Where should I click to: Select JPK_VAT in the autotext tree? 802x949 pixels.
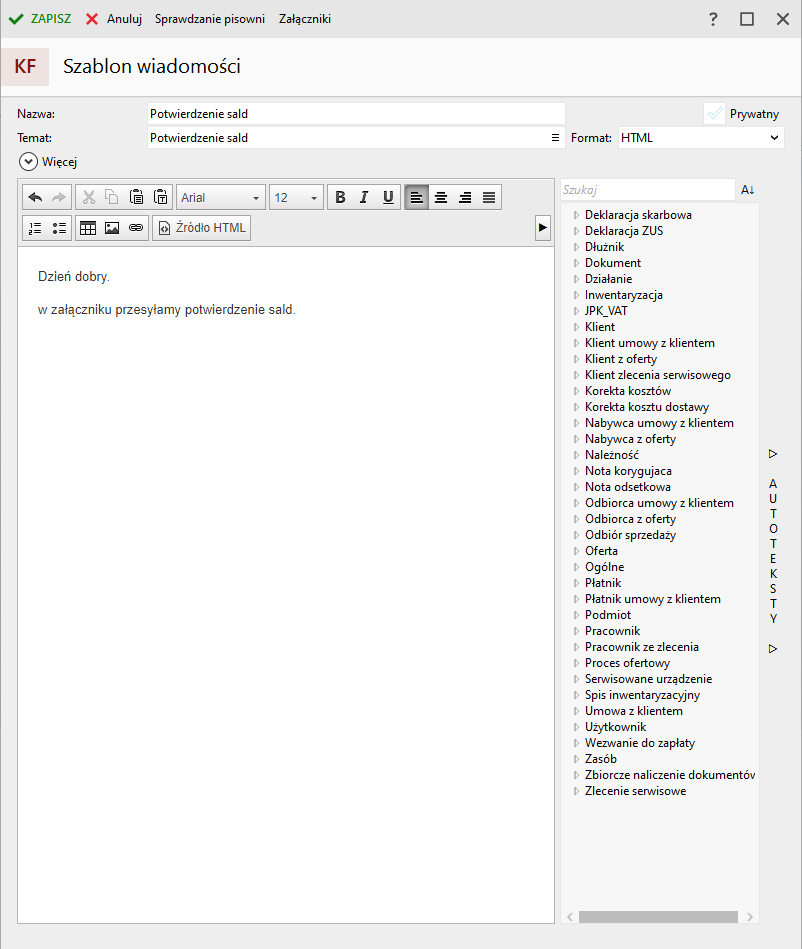606,311
